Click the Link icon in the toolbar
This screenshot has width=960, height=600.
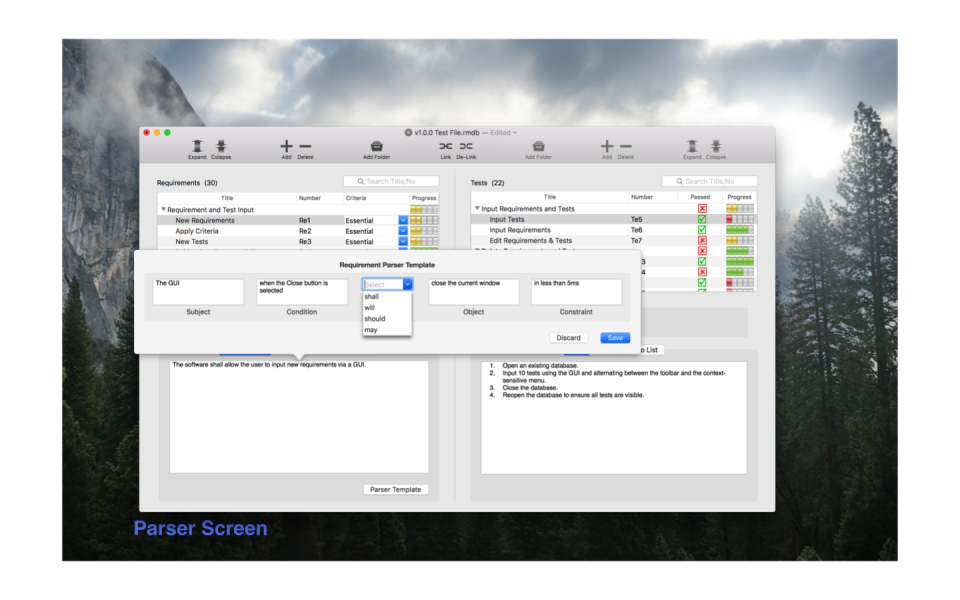[x=446, y=146]
